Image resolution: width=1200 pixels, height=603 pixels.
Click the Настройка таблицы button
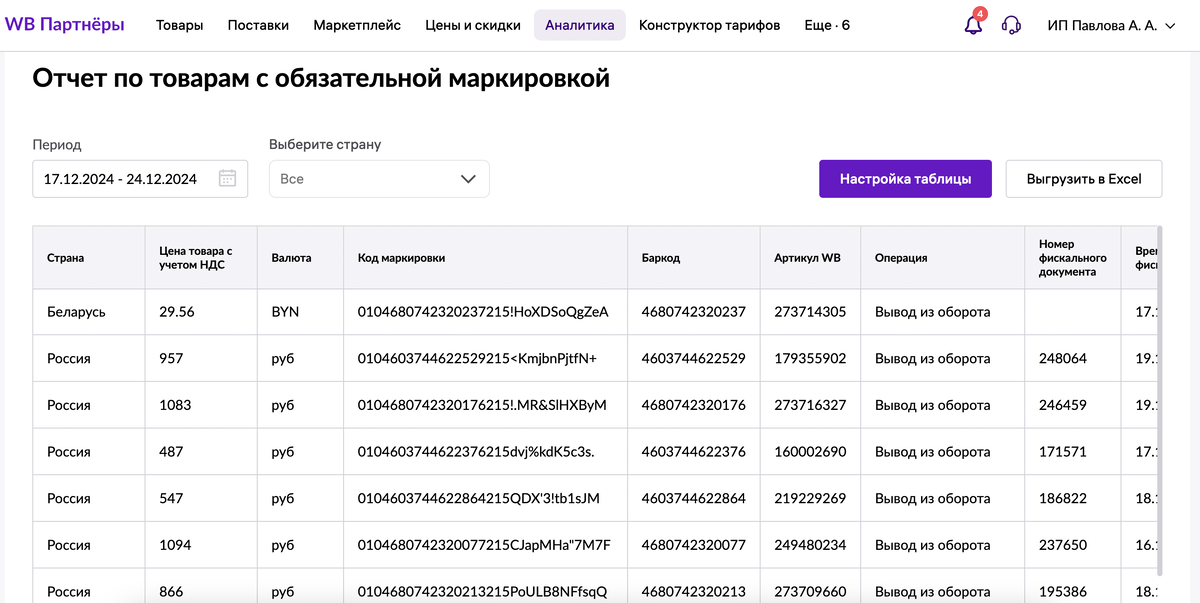click(905, 178)
